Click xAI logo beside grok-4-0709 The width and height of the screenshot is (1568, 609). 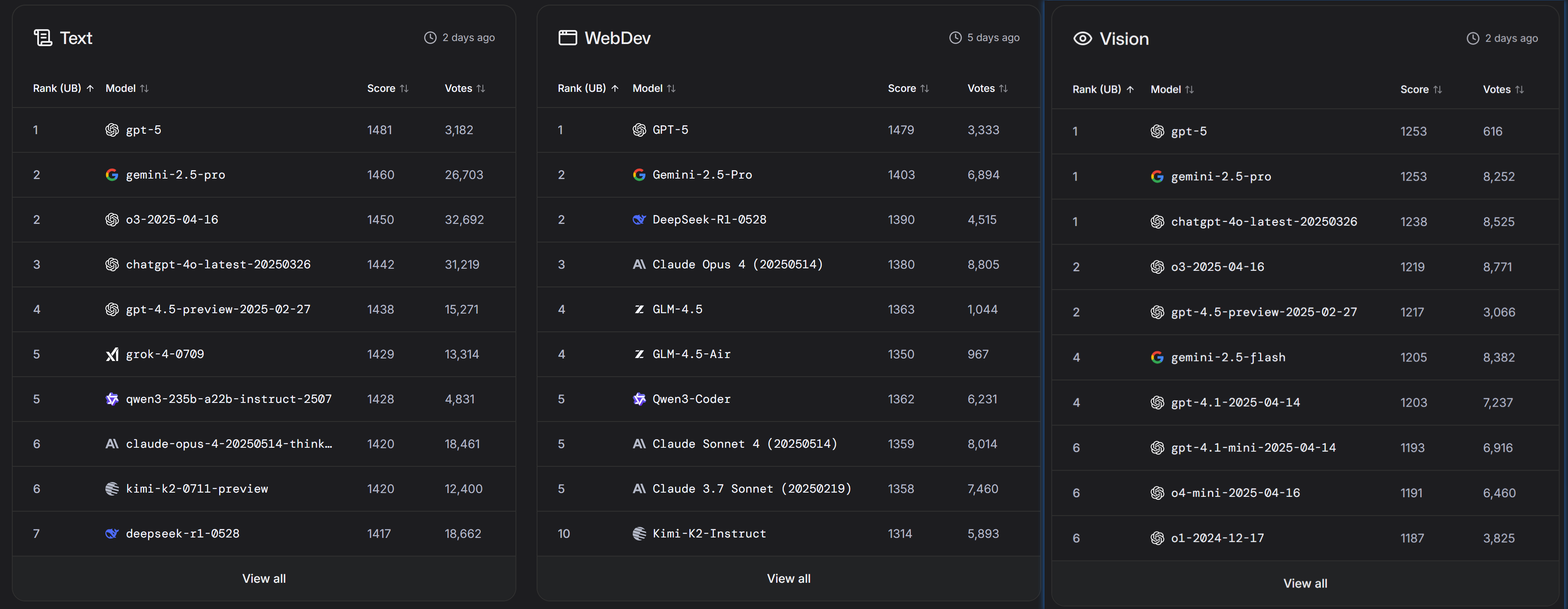(112, 354)
